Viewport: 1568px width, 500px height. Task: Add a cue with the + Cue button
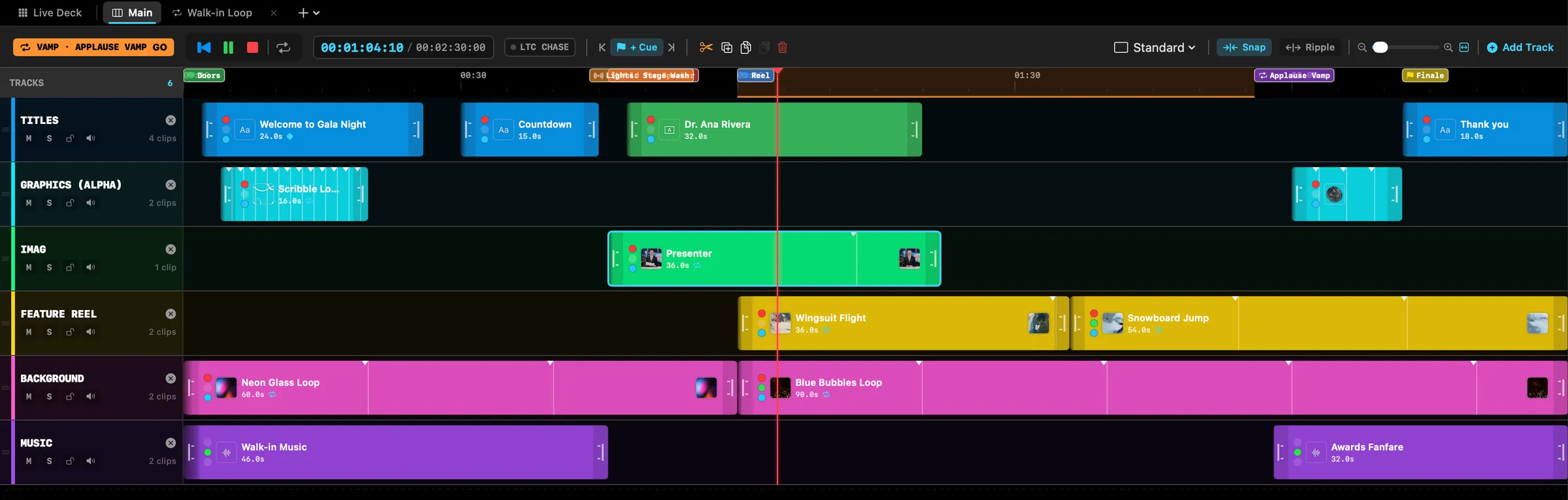(x=637, y=47)
